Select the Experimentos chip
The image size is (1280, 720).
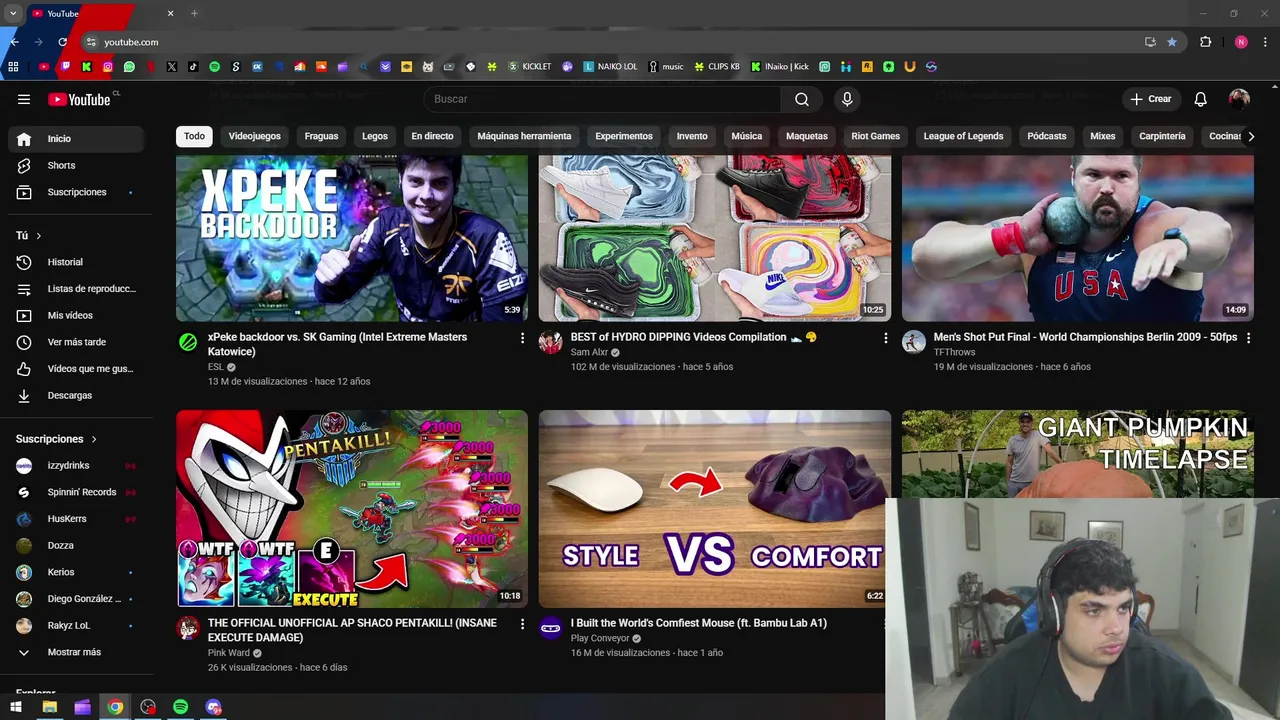pyautogui.click(x=624, y=136)
